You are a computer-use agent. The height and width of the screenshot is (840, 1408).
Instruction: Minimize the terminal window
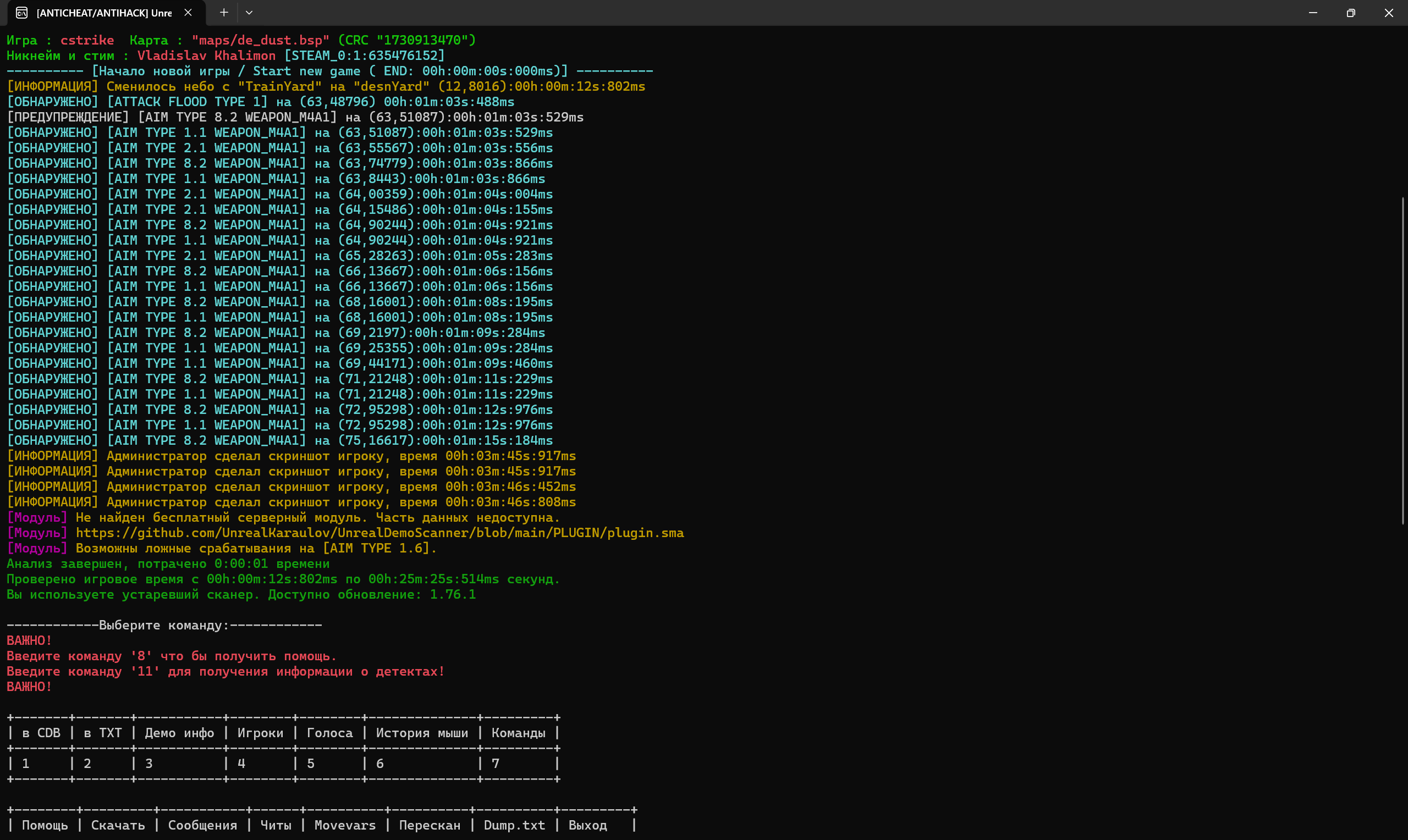1313,13
